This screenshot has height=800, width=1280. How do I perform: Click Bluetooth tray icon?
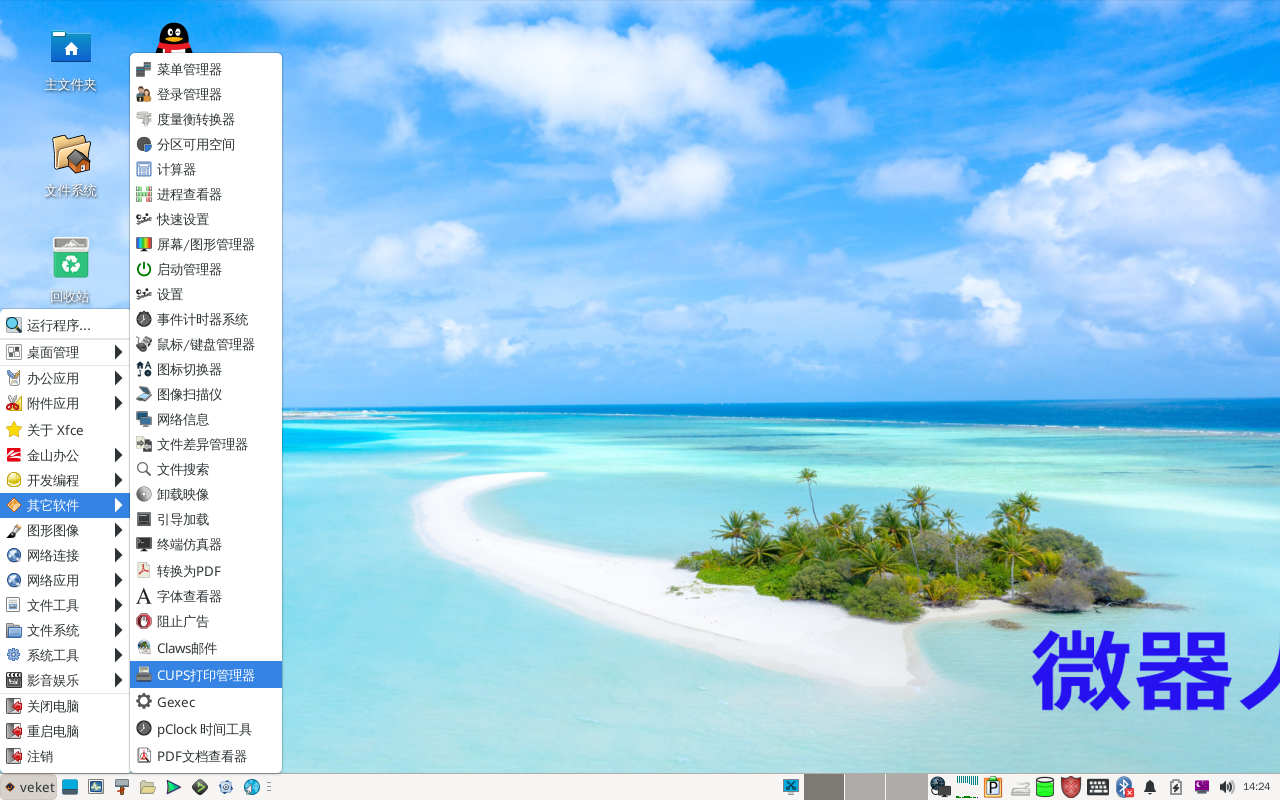pyautogui.click(x=1124, y=787)
